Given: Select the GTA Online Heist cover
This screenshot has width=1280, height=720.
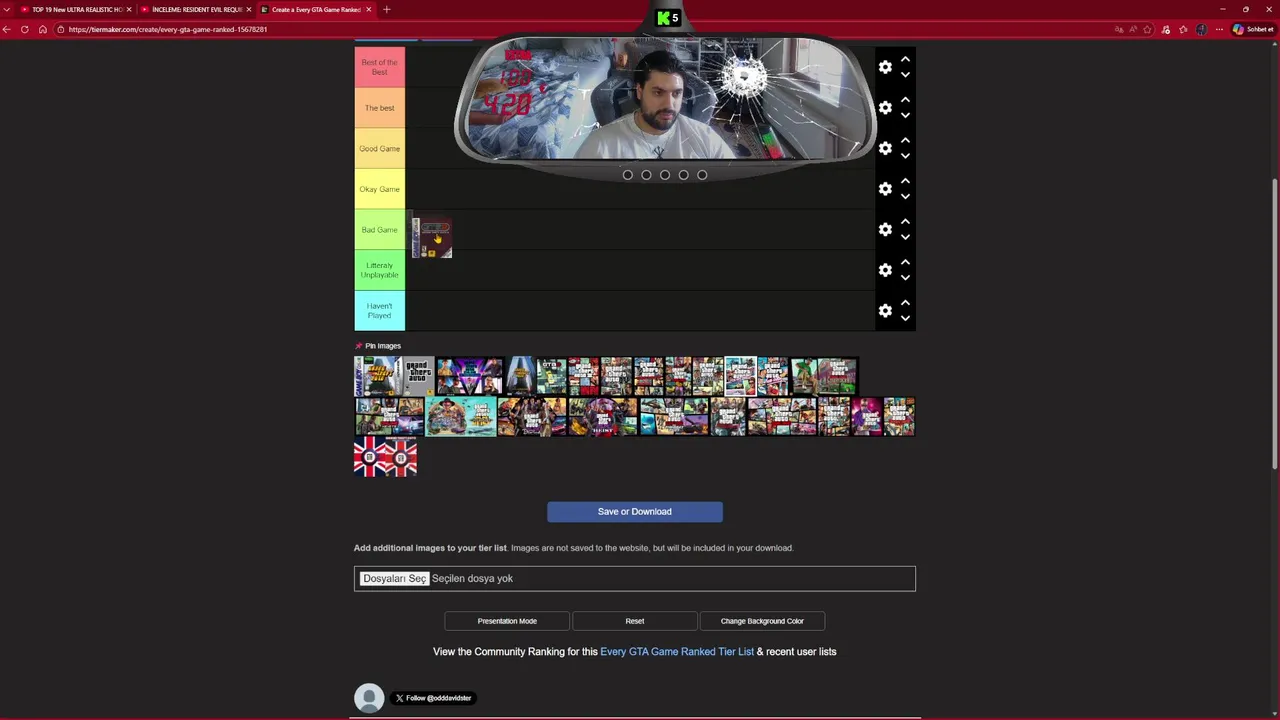Looking at the screenshot, I should click(x=603, y=417).
